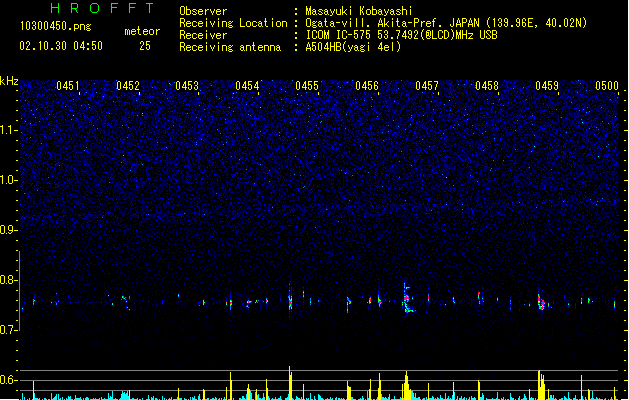The height and width of the screenshot is (400, 629).
Task: Click the bright meteor echo near 0459
Action: 541,301
